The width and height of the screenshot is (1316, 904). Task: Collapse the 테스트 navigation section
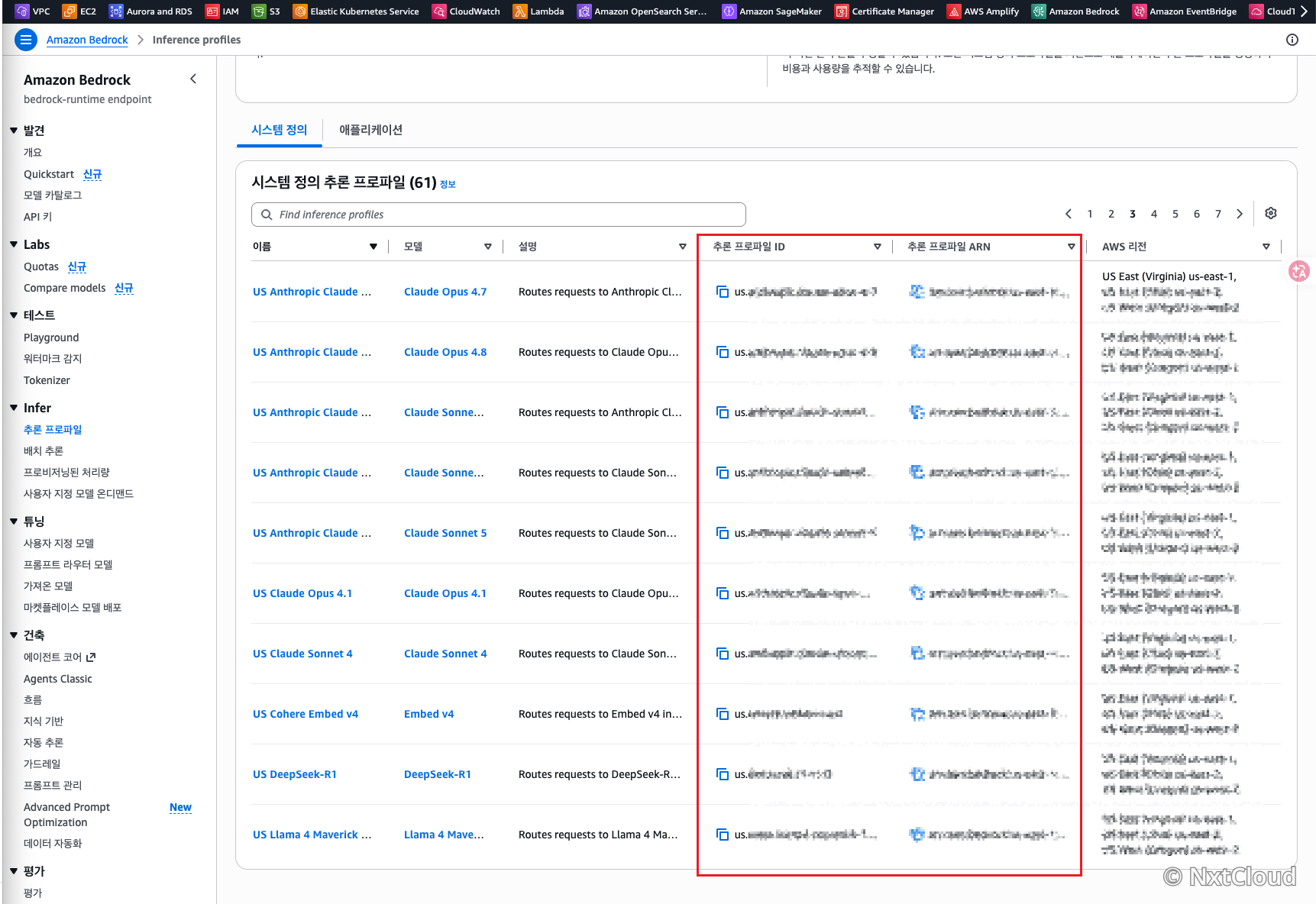(x=14, y=315)
